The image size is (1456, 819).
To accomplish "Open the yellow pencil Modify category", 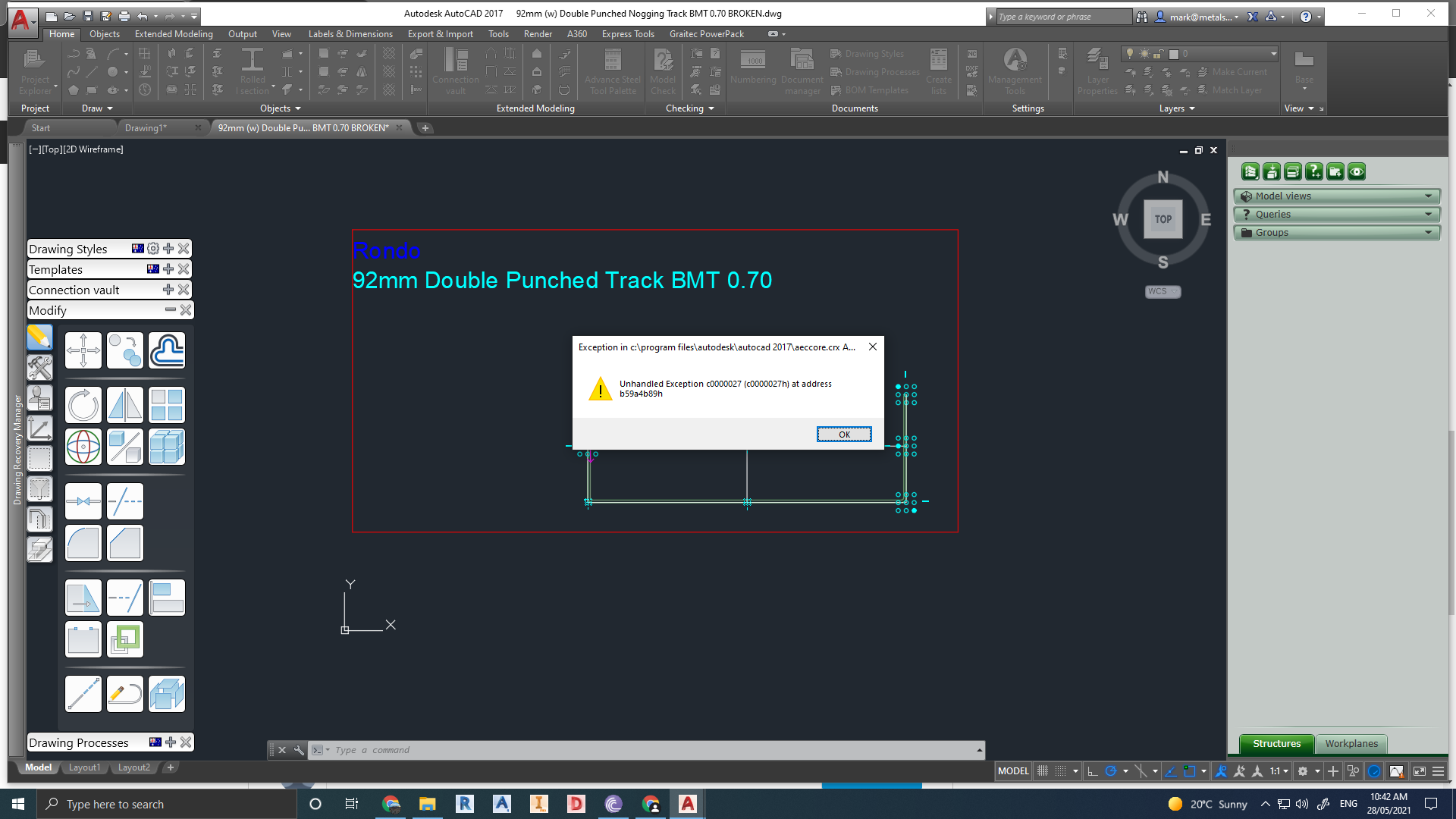I will (40, 337).
